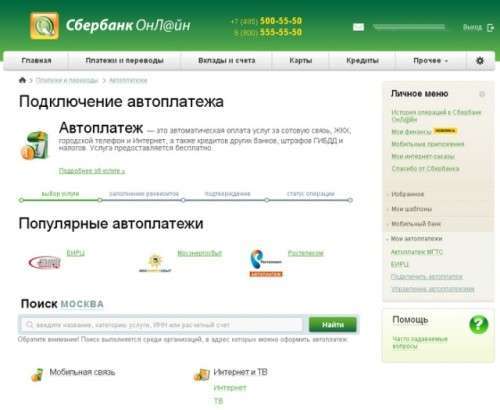The height and width of the screenshot is (410, 500).
Task: Click the ЕИРЦ provider logo
Action: click(45, 262)
